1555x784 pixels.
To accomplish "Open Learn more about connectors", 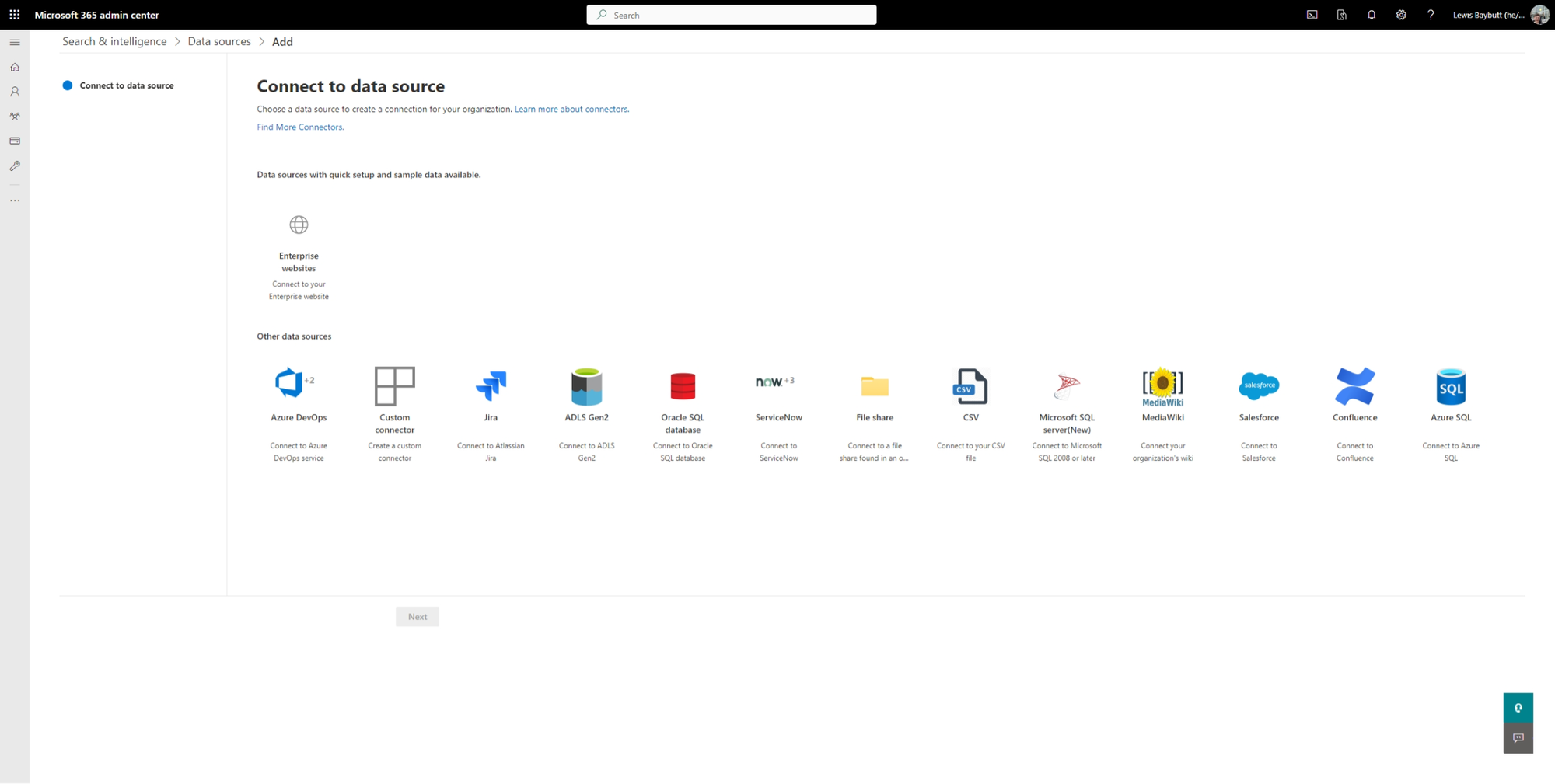I will (x=571, y=109).
